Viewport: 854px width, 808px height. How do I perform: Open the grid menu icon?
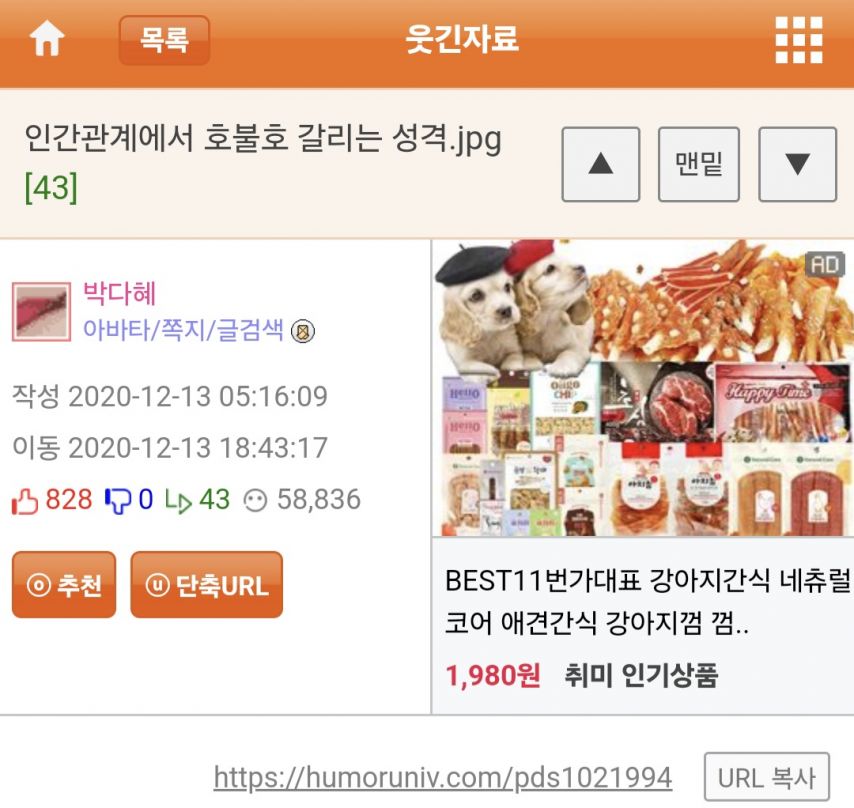[x=798, y=40]
